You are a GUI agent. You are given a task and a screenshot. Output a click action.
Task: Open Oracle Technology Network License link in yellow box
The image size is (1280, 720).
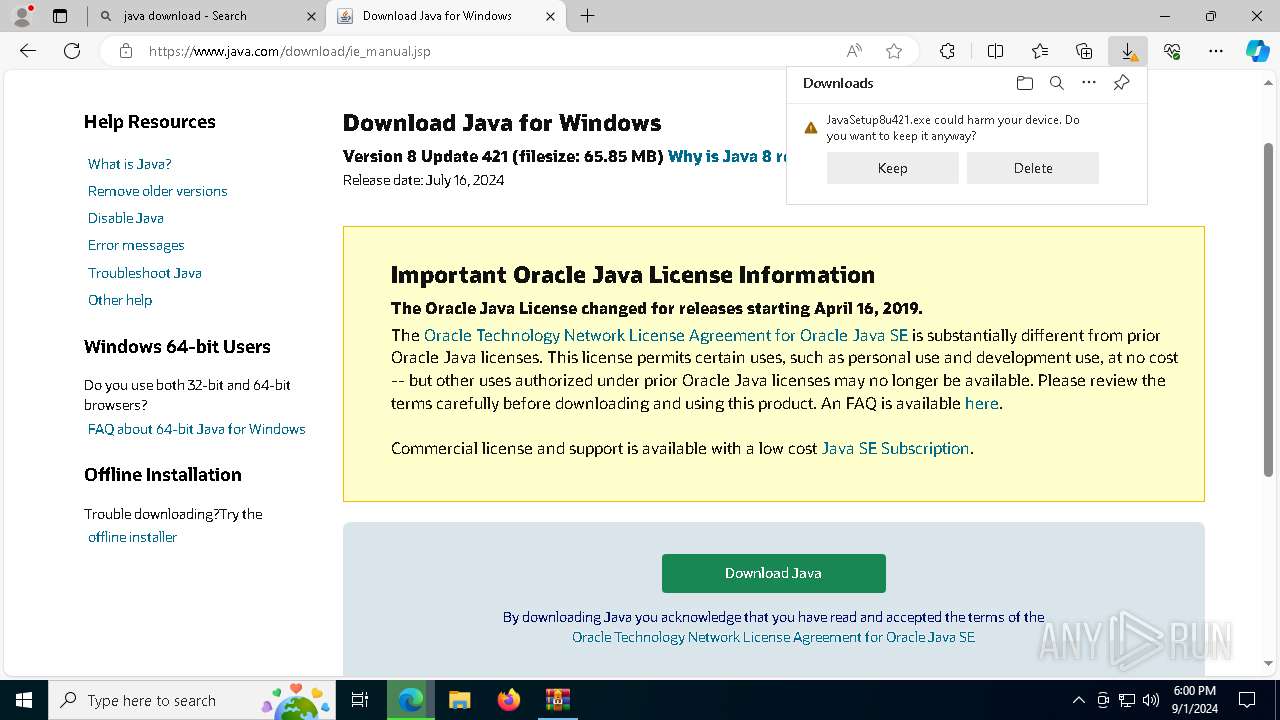[666, 335]
